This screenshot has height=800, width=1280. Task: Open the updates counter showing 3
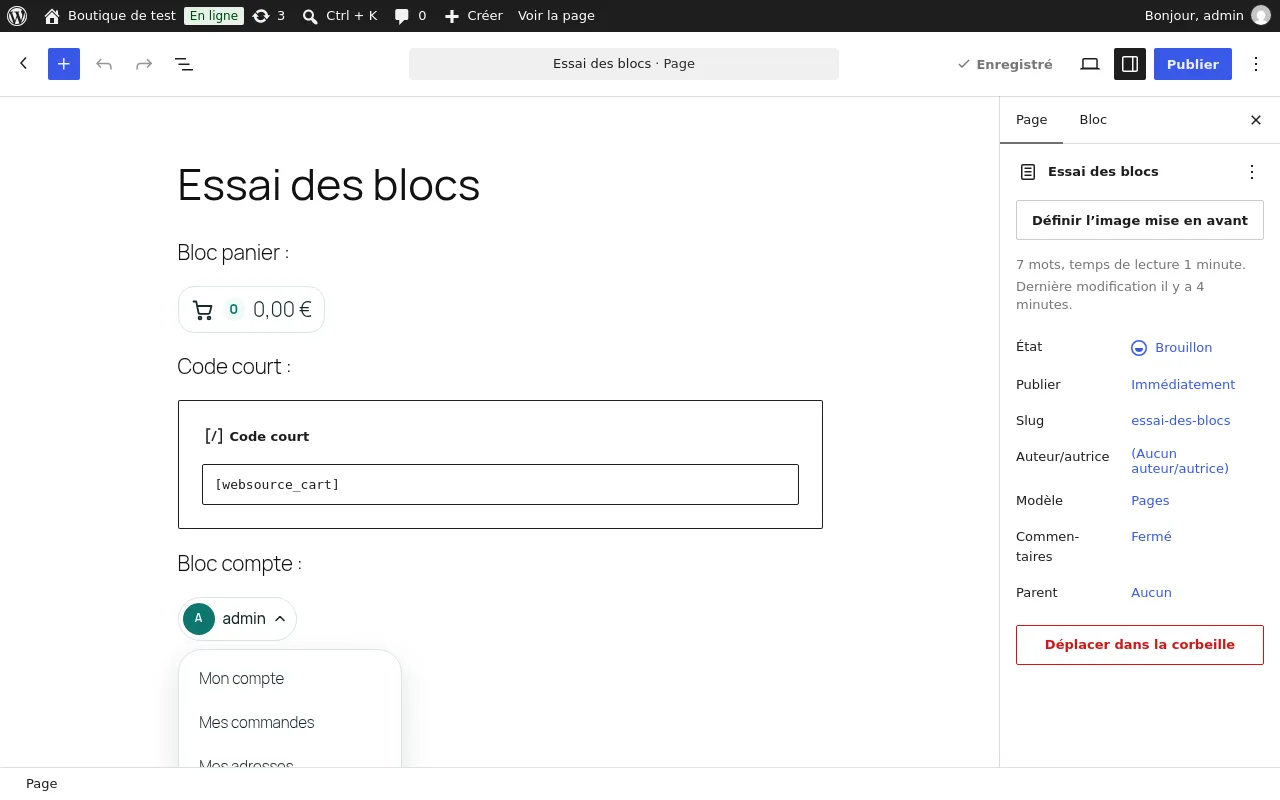click(269, 16)
